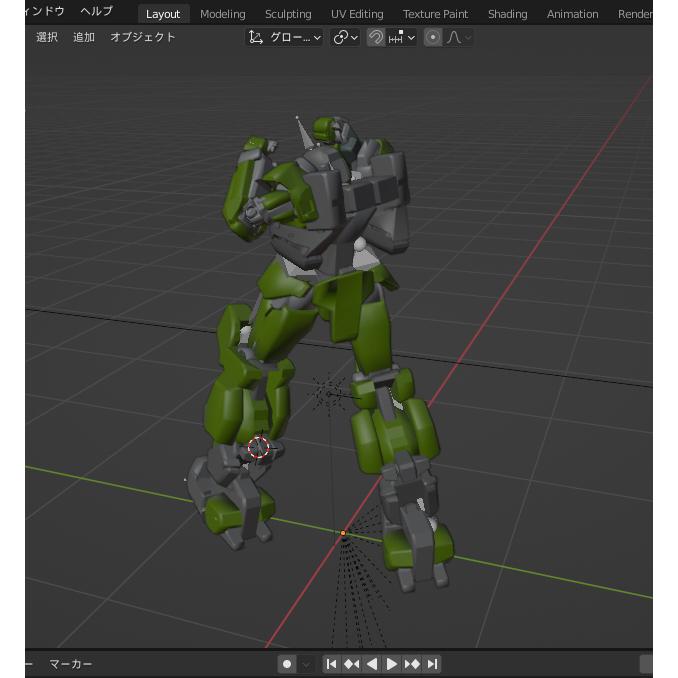Toggle the snap magnet icon
The width and height of the screenshot is (678, 678).
[376, 38]
